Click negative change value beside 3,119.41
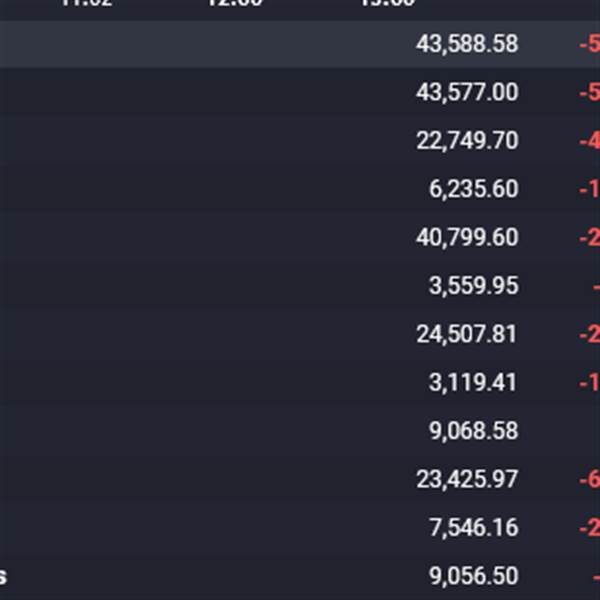The width and height of the screenshot is (600, 600). (589, 382)
